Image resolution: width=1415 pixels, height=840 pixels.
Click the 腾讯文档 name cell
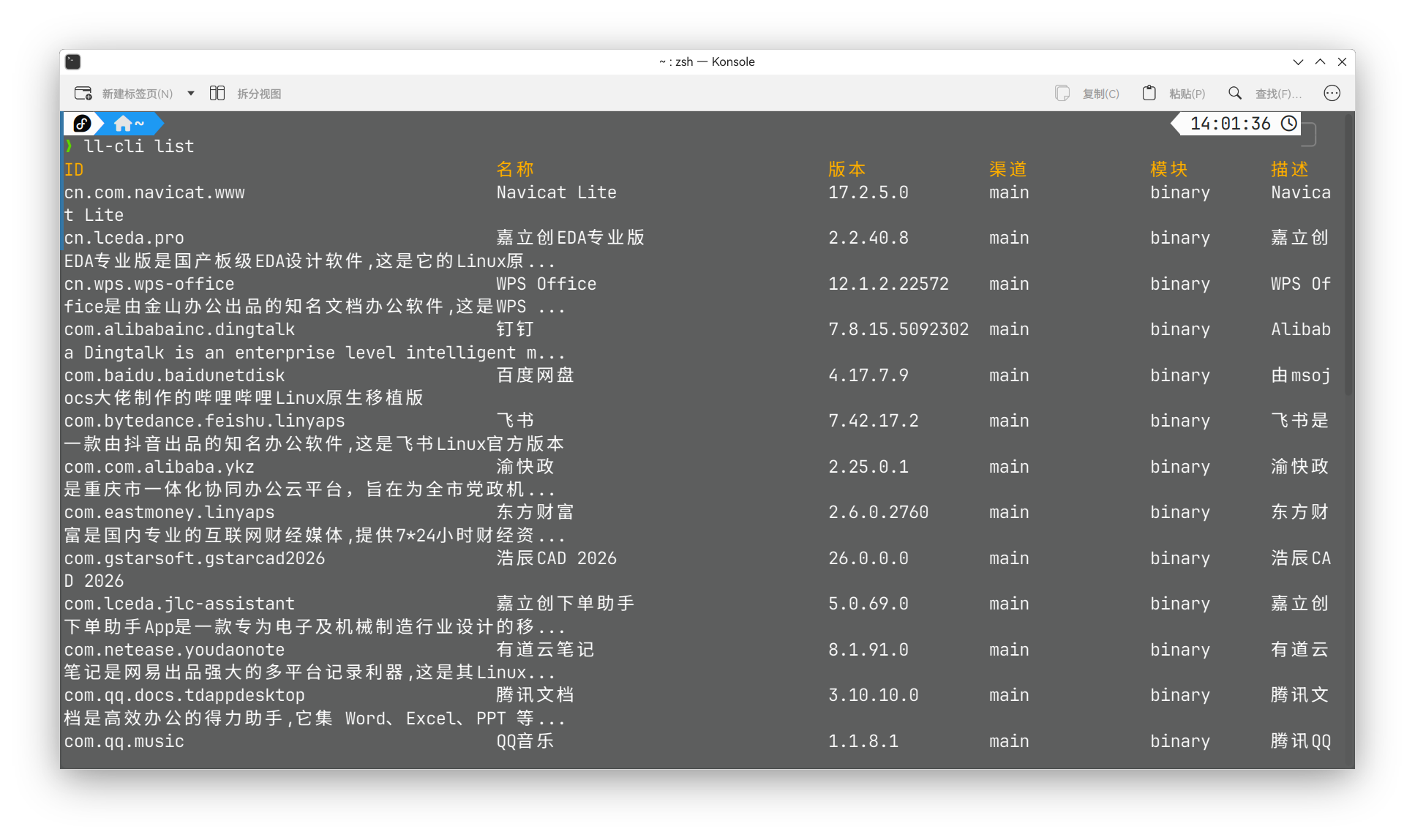coord(535,696)
